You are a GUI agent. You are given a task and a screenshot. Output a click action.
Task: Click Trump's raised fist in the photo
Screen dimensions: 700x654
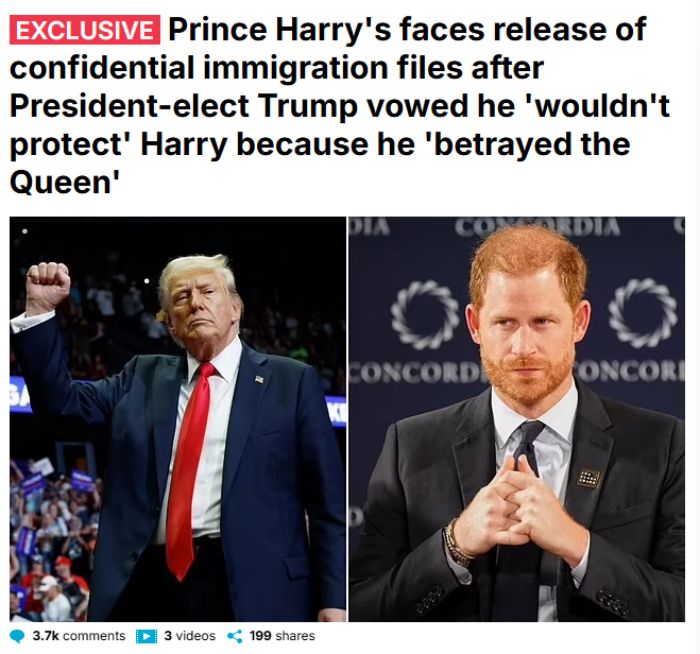click(x=48, y=287)
